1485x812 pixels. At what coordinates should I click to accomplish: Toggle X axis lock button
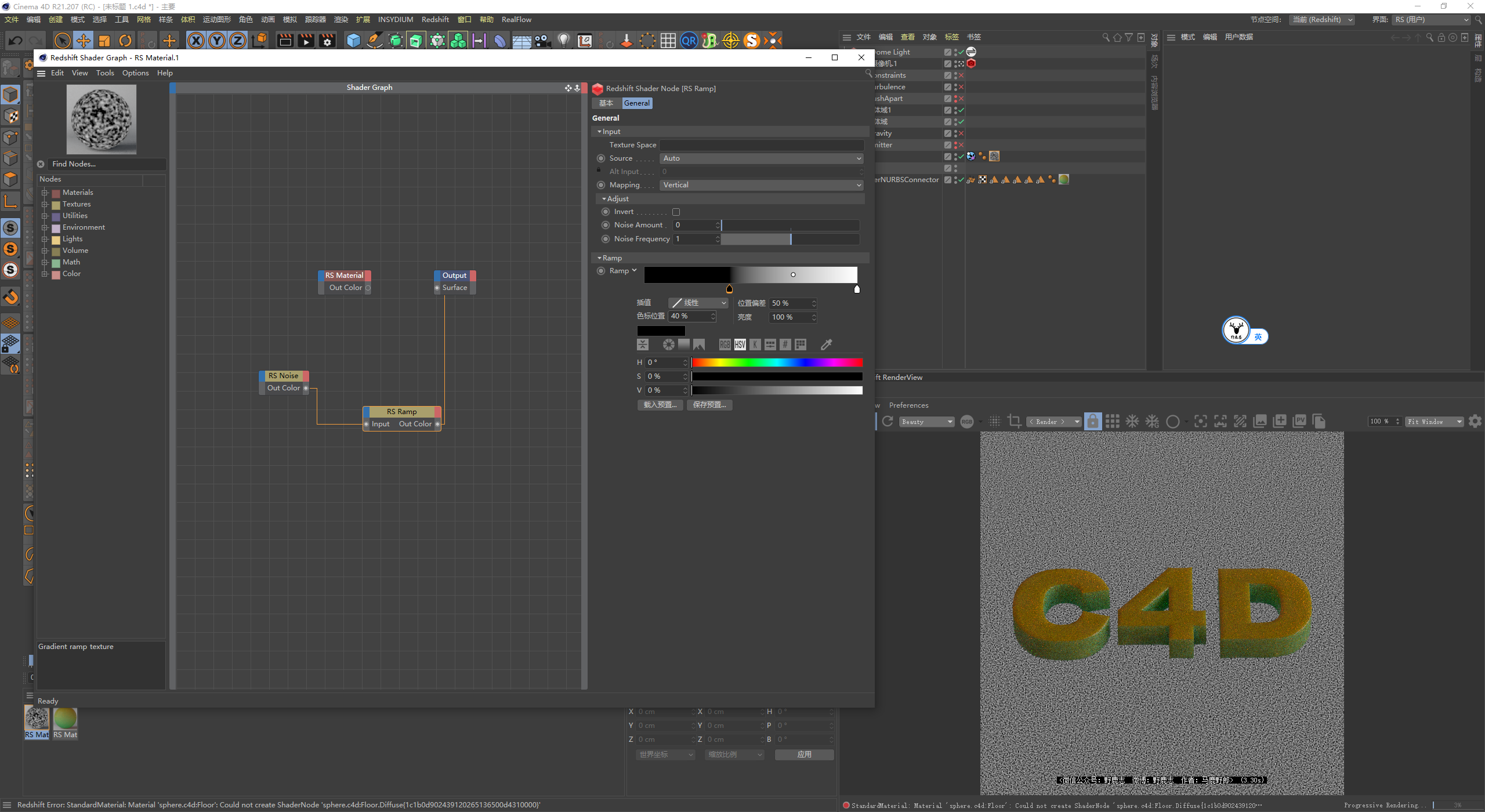(x=196, y=41)
